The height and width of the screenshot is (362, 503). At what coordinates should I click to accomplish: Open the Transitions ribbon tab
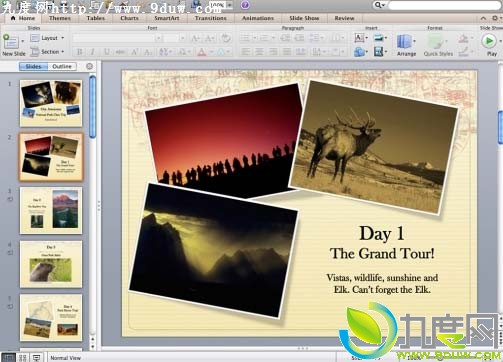211,18
